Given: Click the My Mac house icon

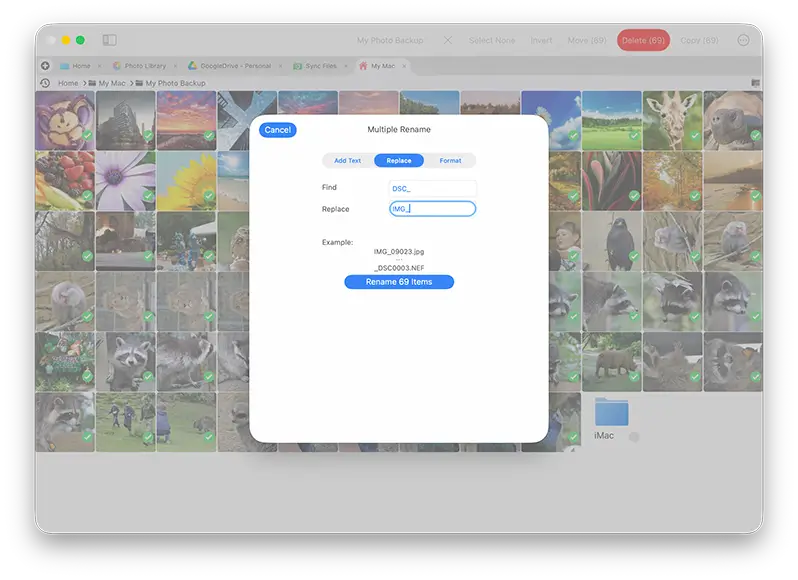Looking at the screenshot, I should (363, 66).
